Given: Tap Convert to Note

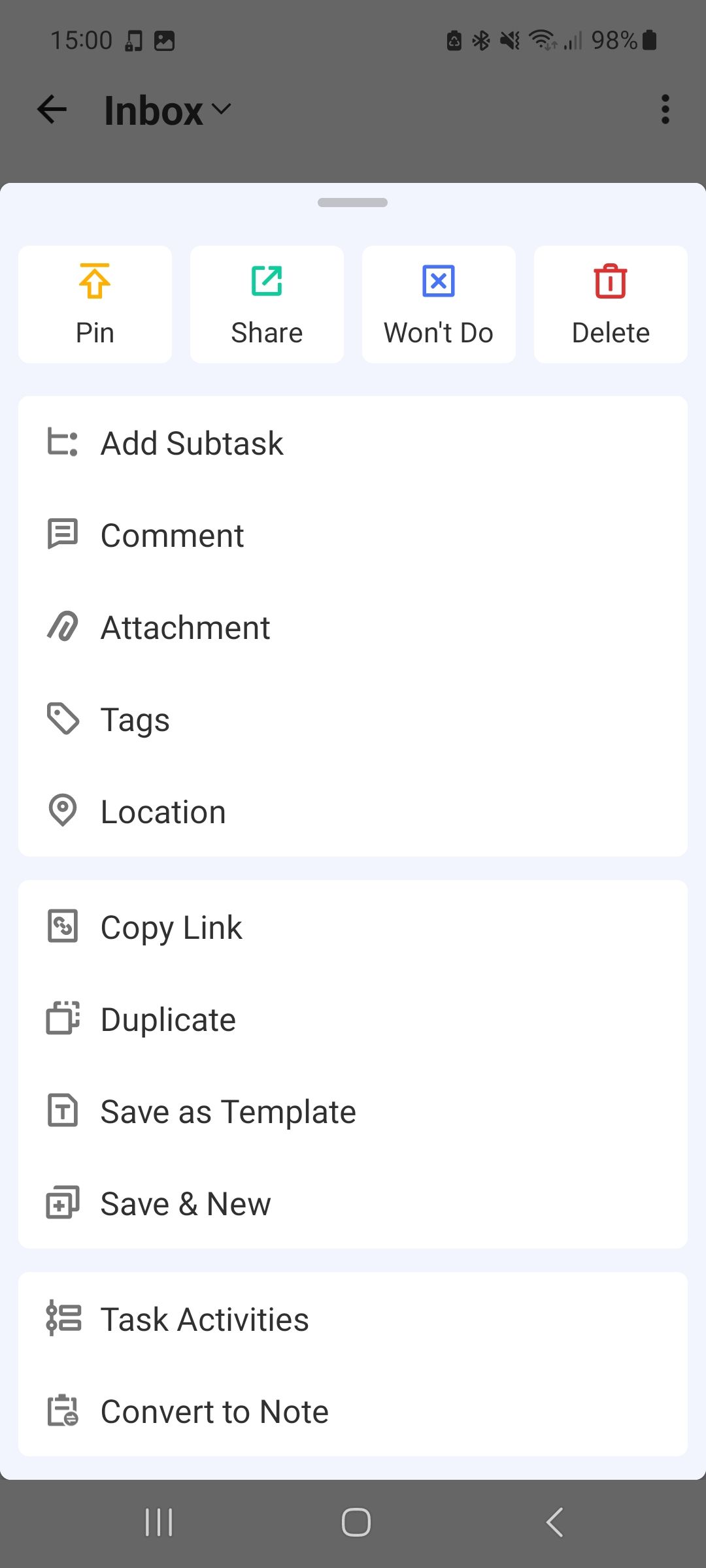Looking at the screenshot, I should point(214,1412).
